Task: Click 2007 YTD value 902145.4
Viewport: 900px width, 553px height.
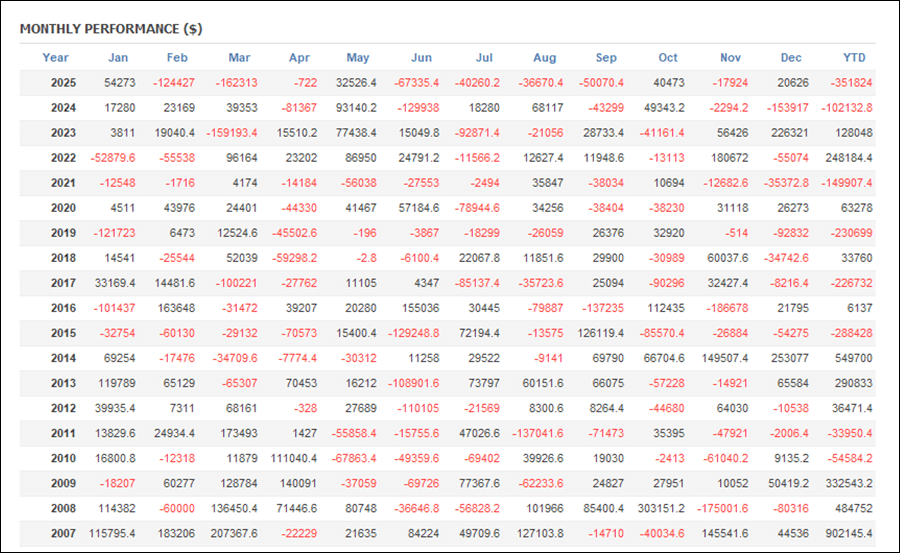Action: 846,532
